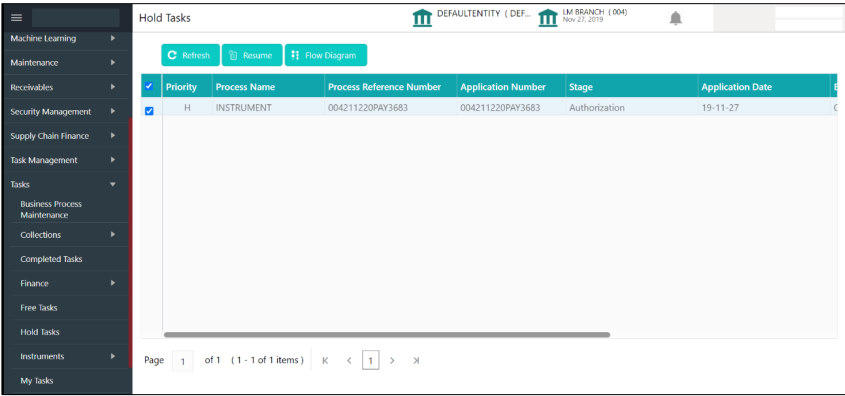845x396 pixels.
Task: Click the DEFAULTENTITY entity label
Action: (x=484, y=13)
